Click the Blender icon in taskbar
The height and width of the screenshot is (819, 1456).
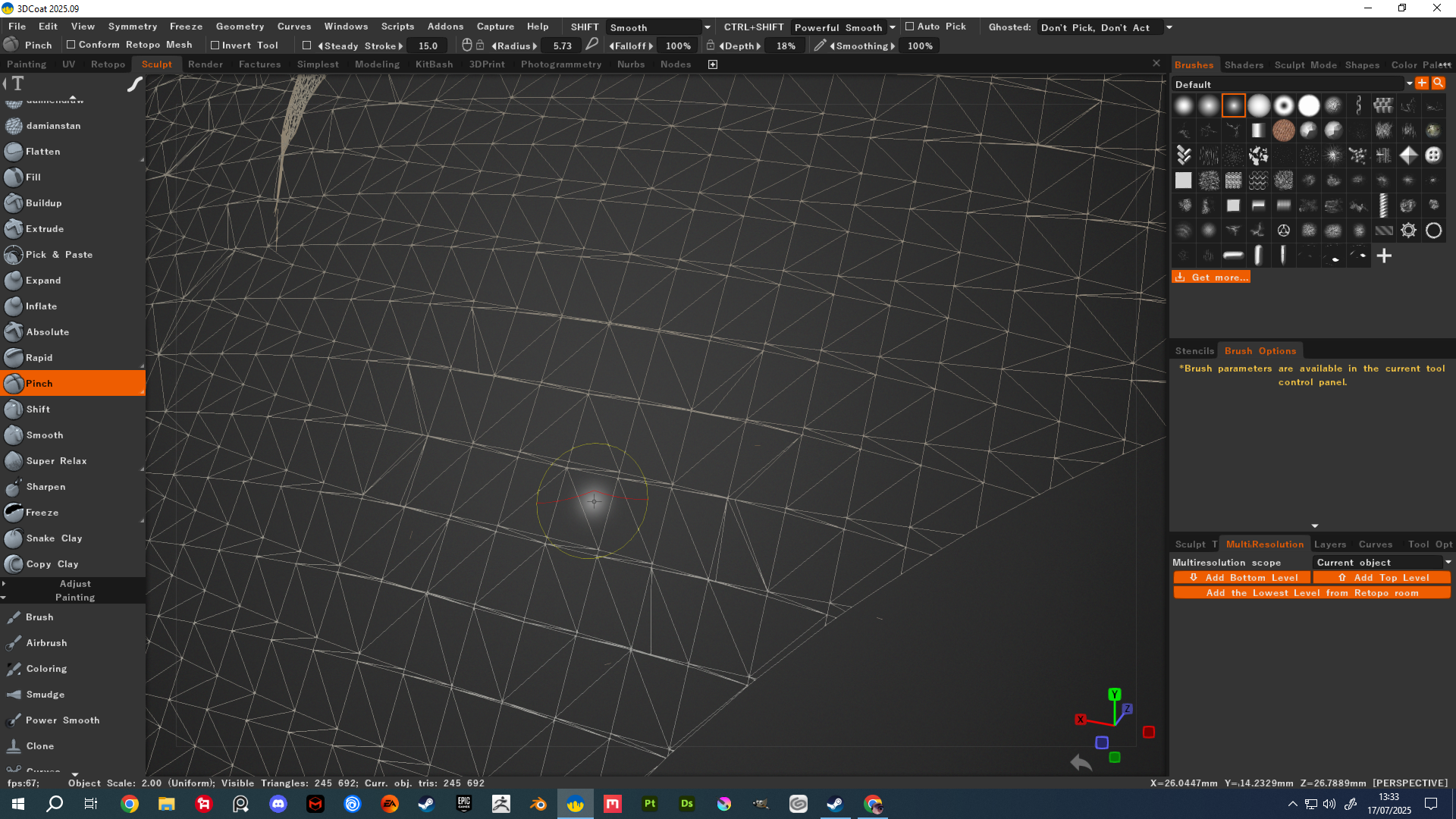click(538, 804)
